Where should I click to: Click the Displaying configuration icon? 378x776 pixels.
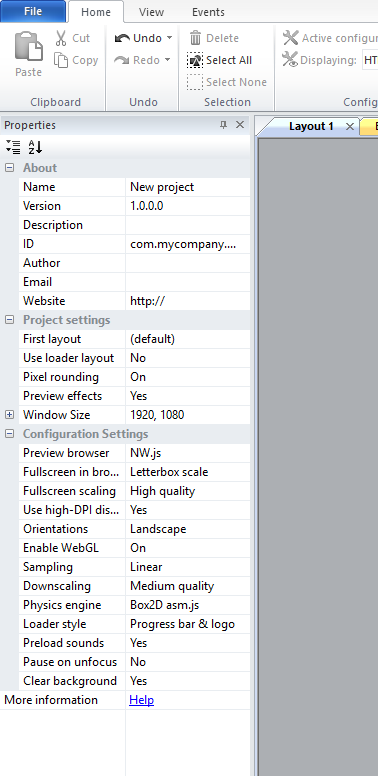[x=290, y=60]
